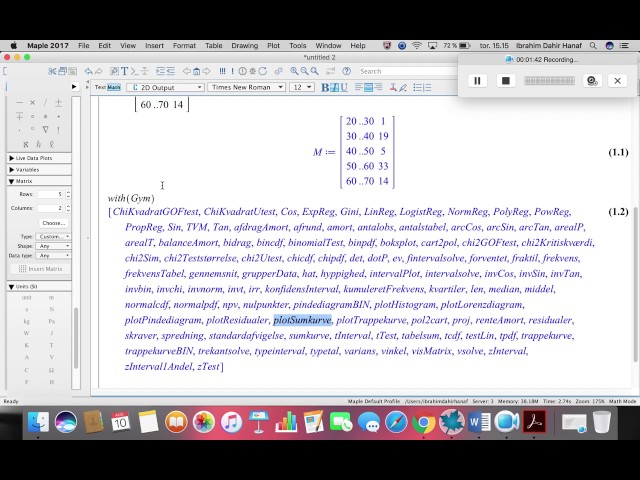Open the matrix Type Custom dropdown
This screenshot has width=640, height=480.
[53, 237]
